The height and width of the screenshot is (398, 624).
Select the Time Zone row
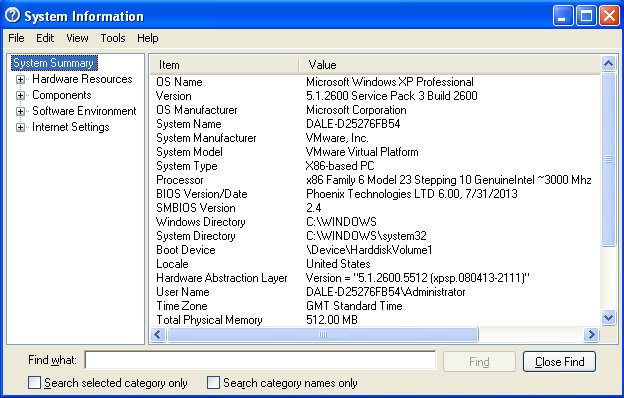[x=375, y=306]
